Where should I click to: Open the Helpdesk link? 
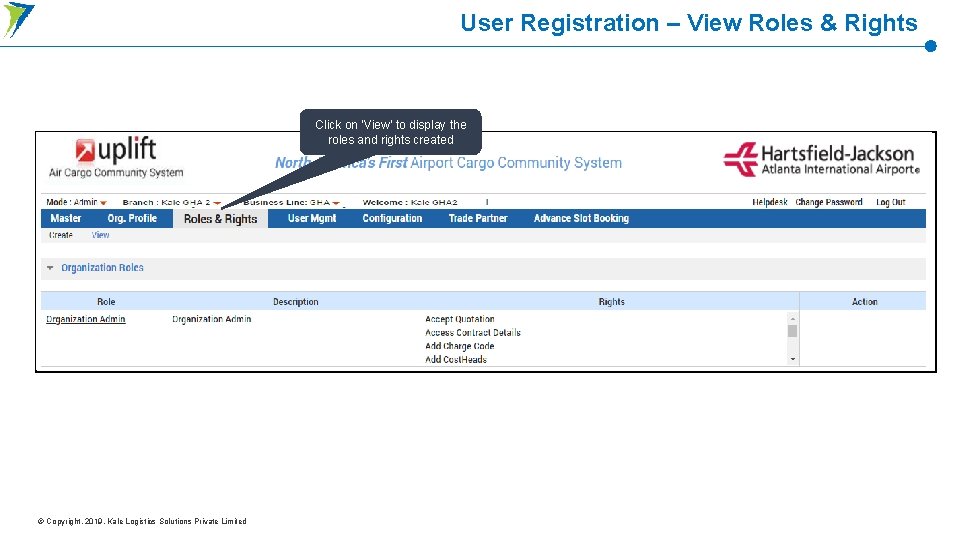(770, 202)
